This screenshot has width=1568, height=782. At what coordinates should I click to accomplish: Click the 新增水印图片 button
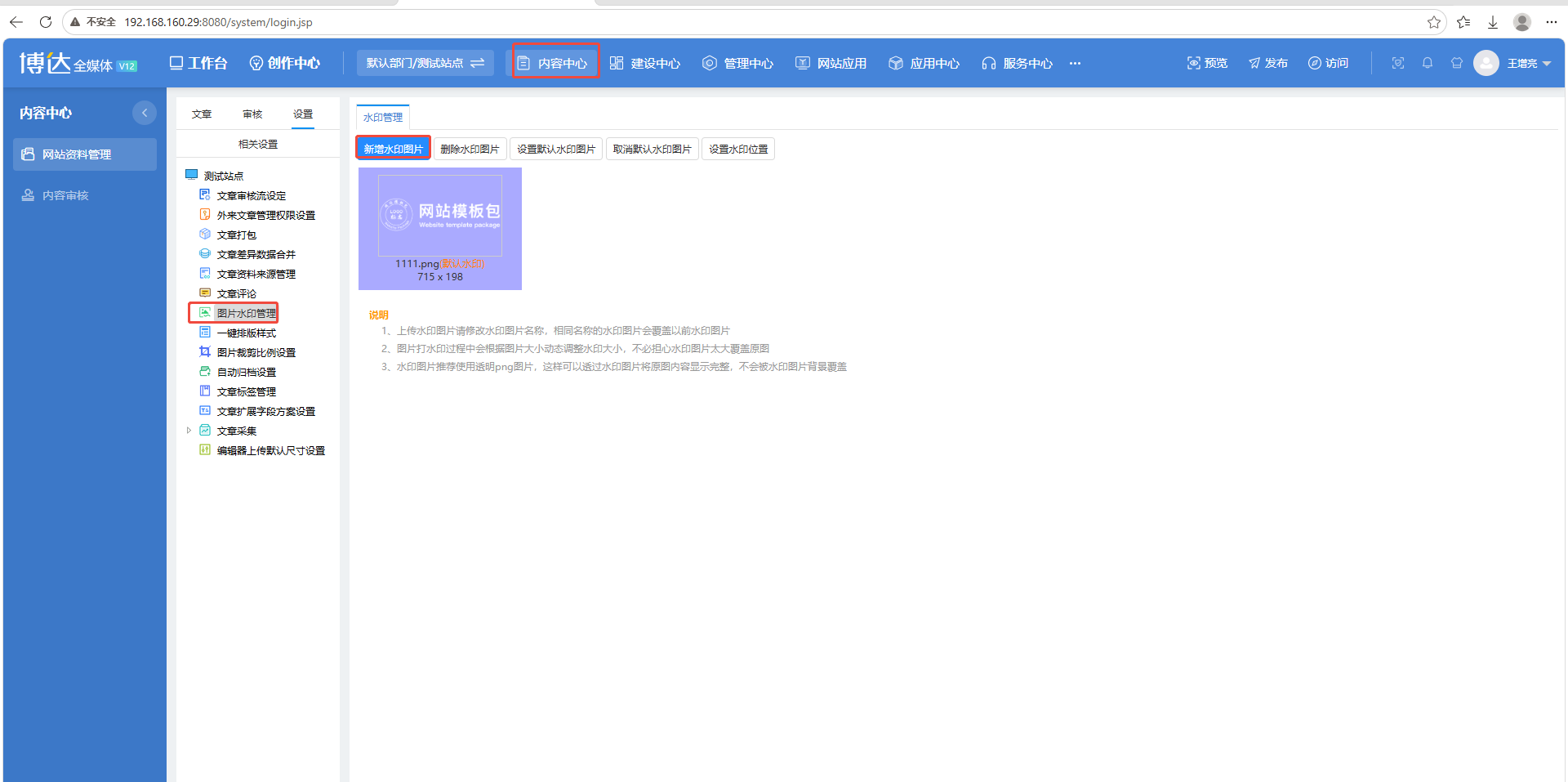pos(393,149)
